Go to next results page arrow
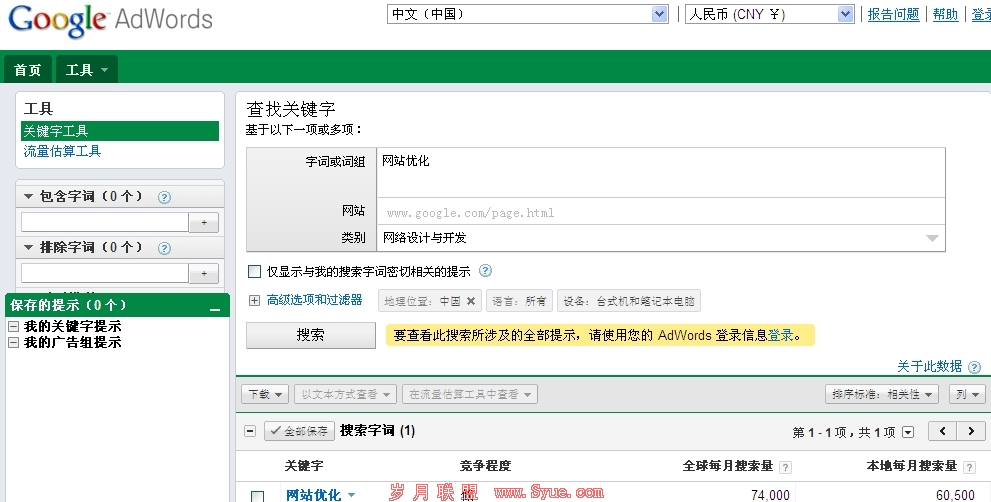The image size is (991, 502). click(970, 431)
